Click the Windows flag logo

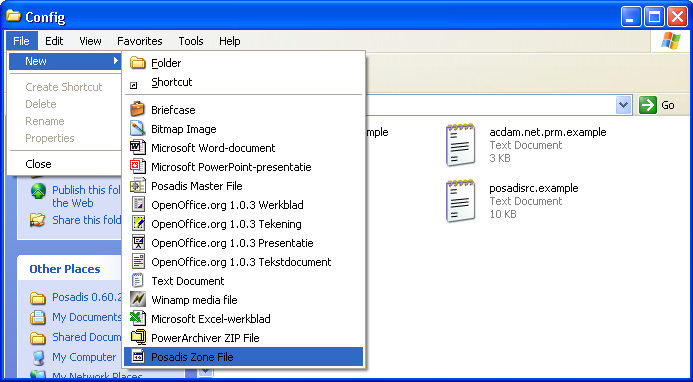671,41
